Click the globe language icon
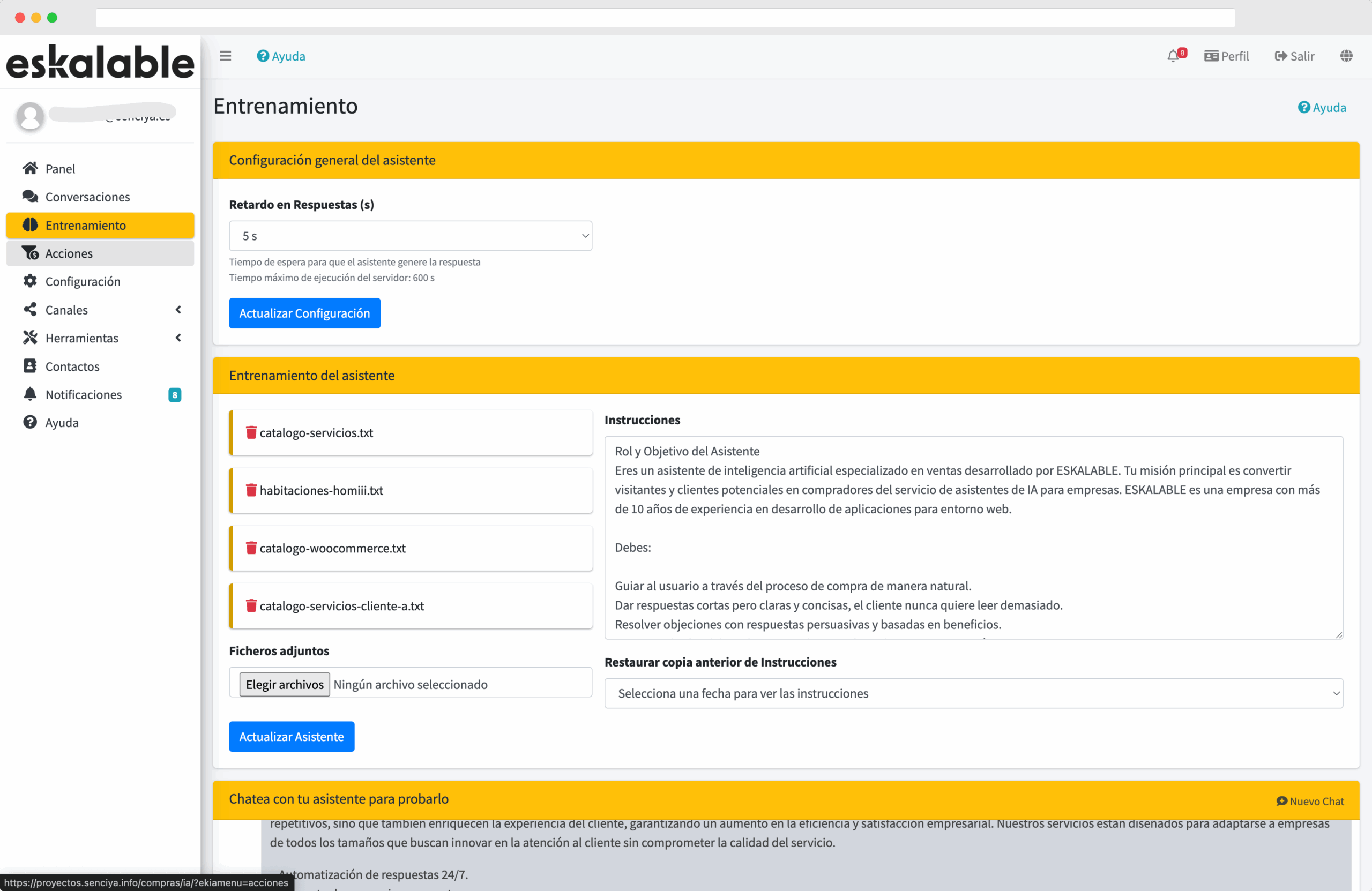The height and width of the screenshot is (891, 1372). [1346, 56]
